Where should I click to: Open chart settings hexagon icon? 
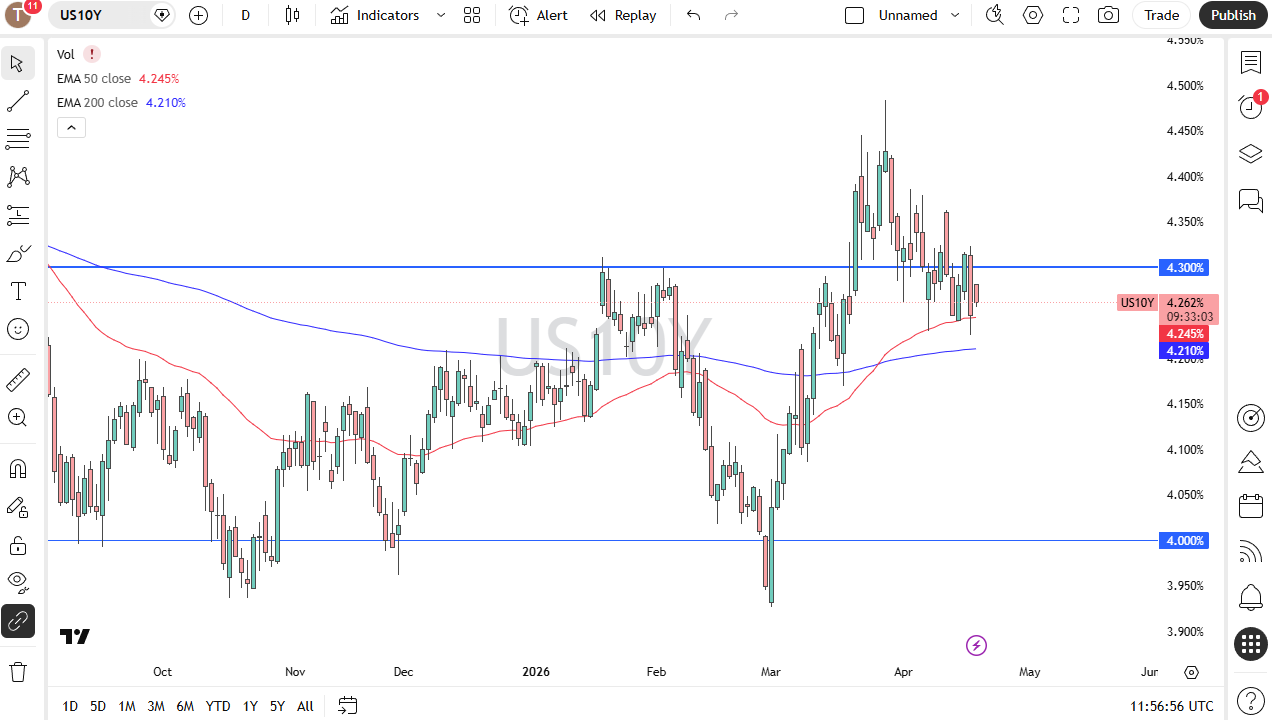coord(1033,15)
